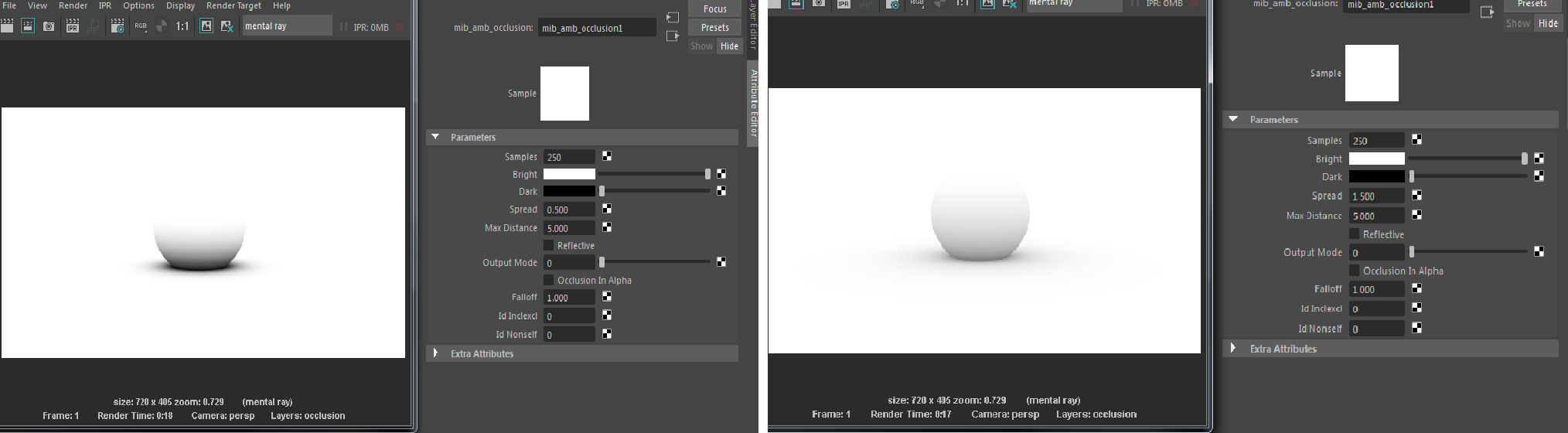
Task: Enable Reflective checkbox in left attribute panel
Action: [549, 245]
